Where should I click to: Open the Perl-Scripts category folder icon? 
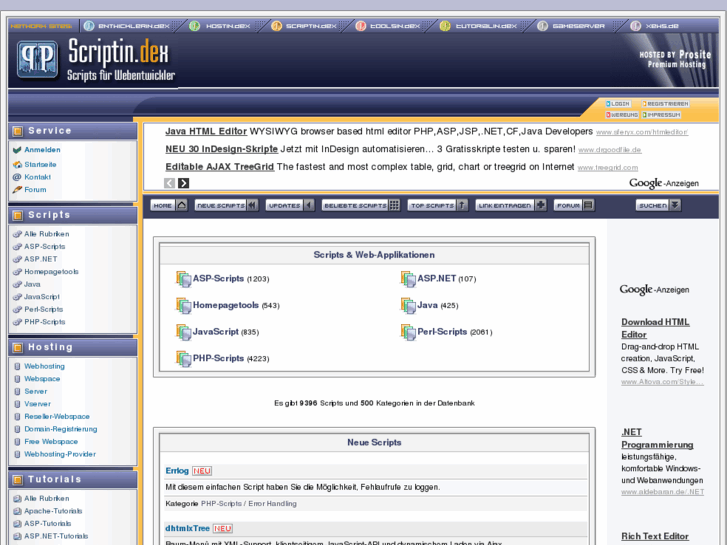(408, 332)
